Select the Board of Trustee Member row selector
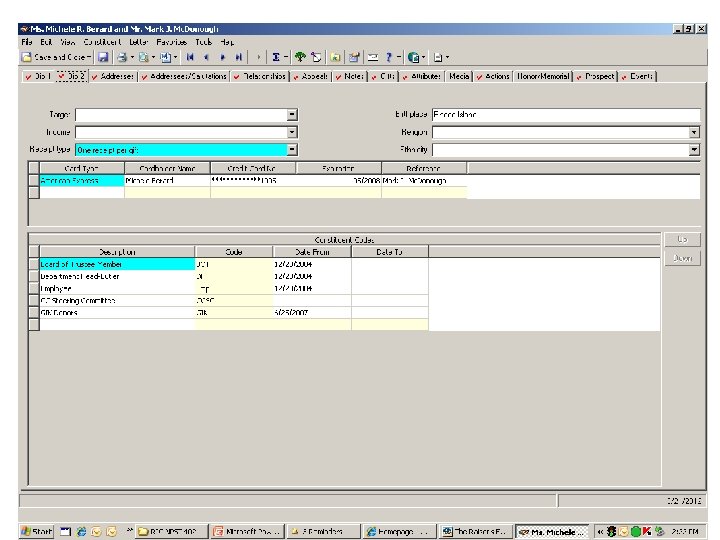The image size is (720, 540). point(34,264)
